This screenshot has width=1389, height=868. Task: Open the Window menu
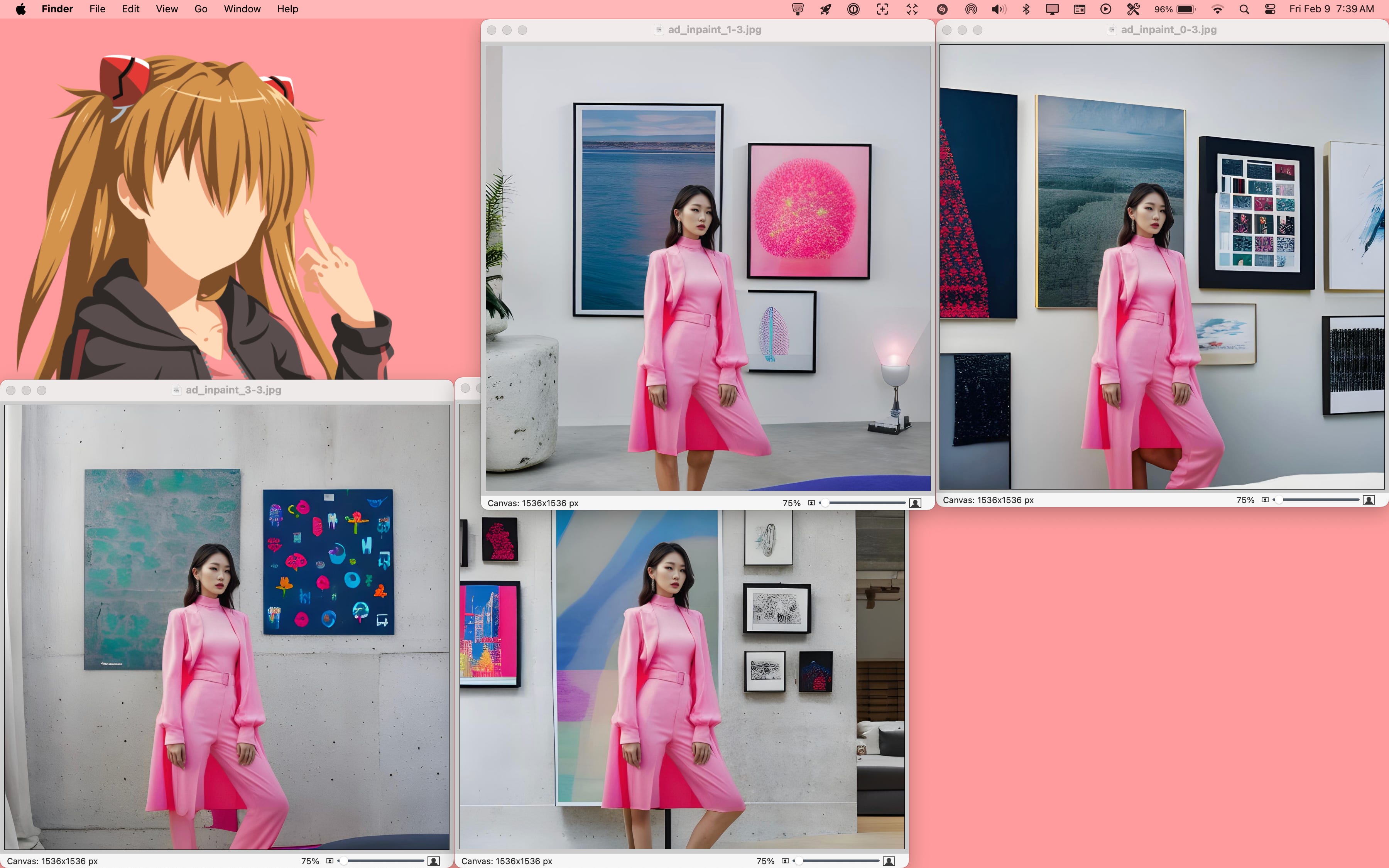(x=242, y=8)
